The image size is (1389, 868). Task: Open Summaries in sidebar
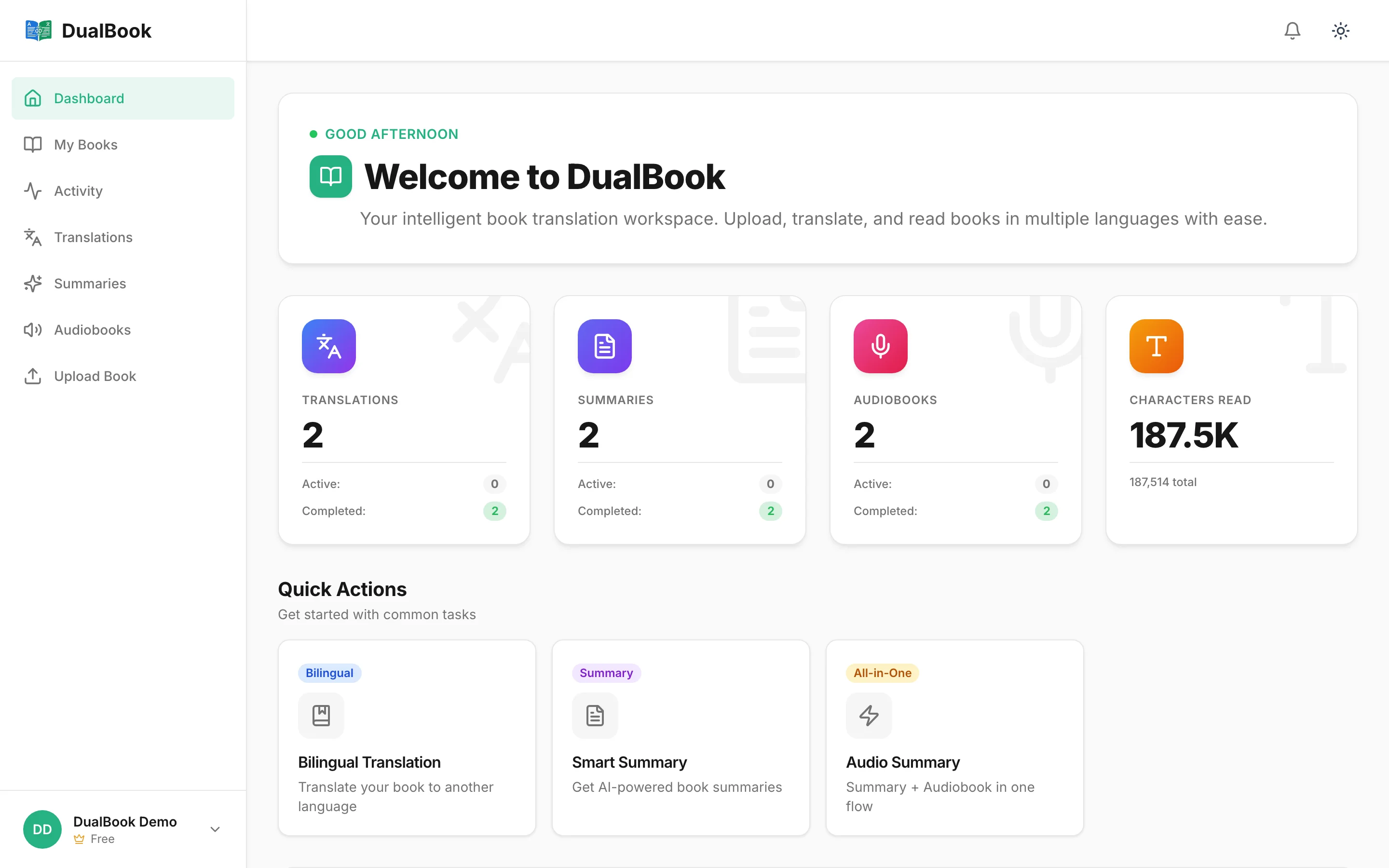tap(123, 284)
